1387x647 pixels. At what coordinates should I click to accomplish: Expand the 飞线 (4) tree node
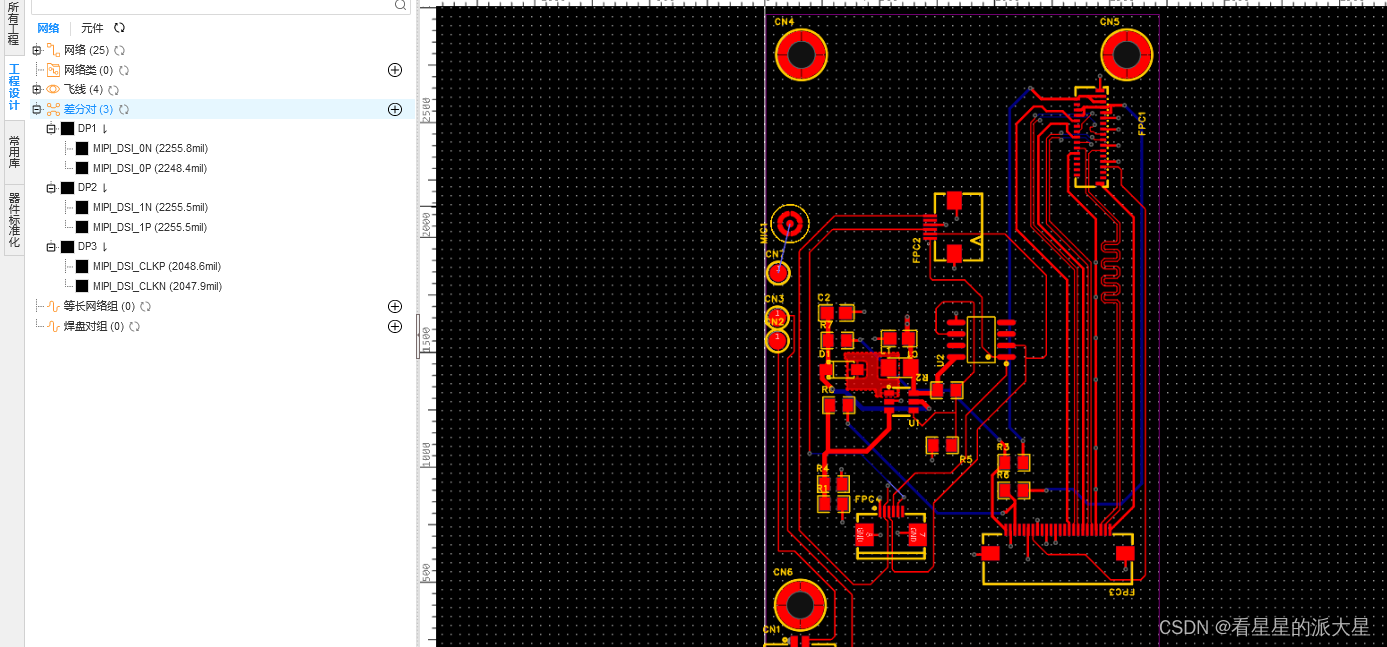click(x=37, y=89)
